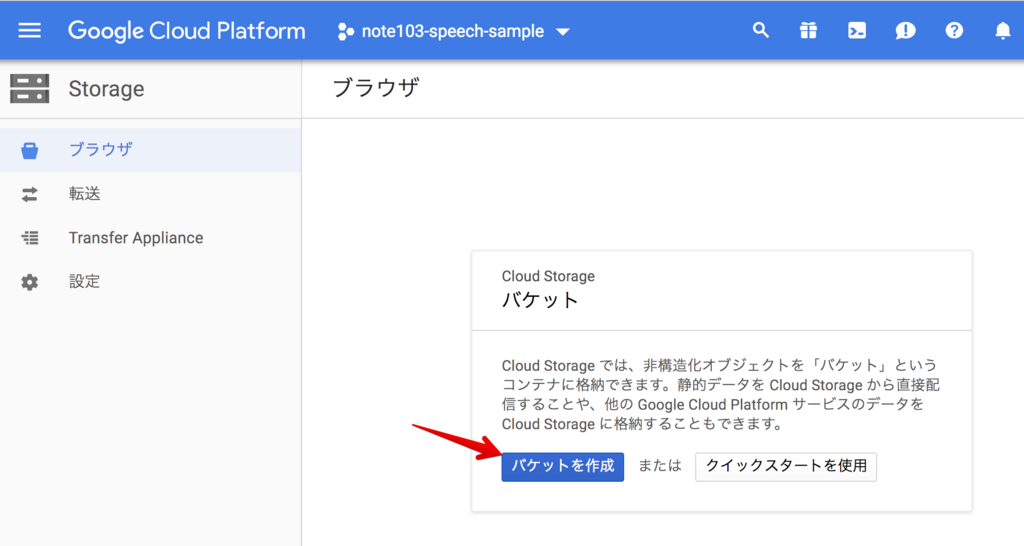Open the gift free trial icon
Image resolution: width=1024 pixels, height=546 pixels.
pyautogui.click(x=808, y=31)
